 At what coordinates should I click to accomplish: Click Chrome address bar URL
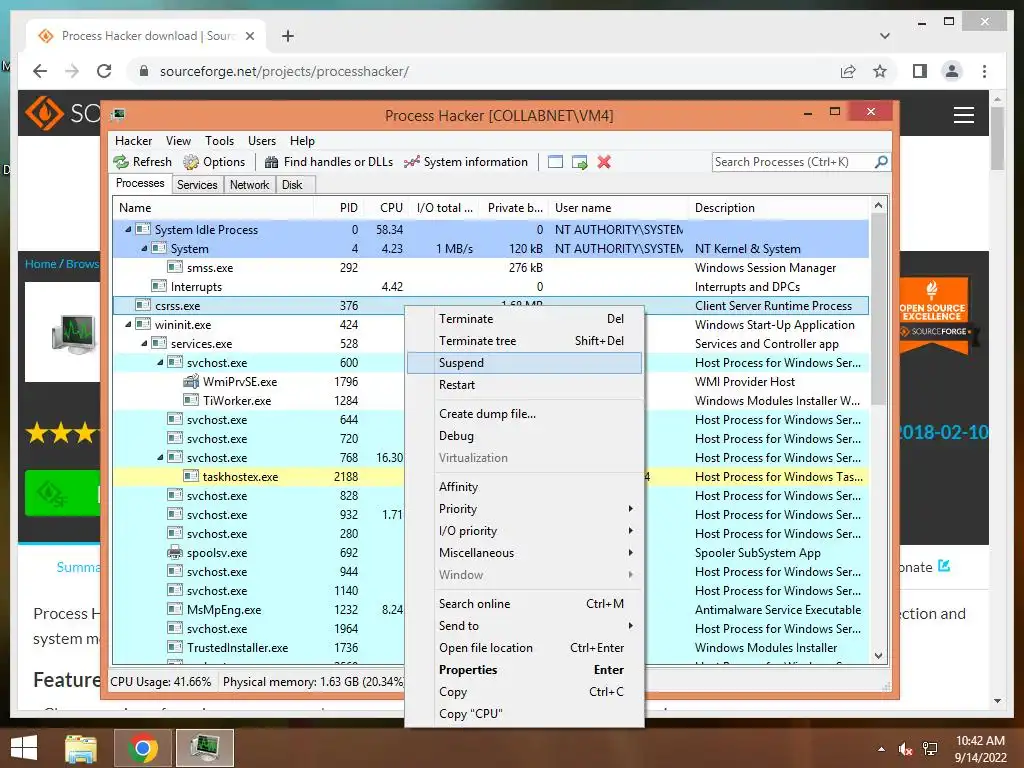pos(284,71)
